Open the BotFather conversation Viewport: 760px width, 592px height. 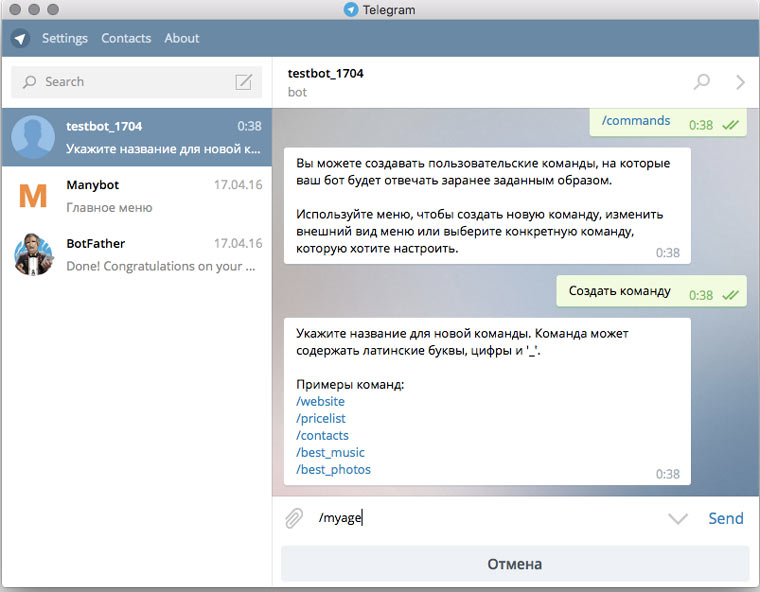(137, 255)
